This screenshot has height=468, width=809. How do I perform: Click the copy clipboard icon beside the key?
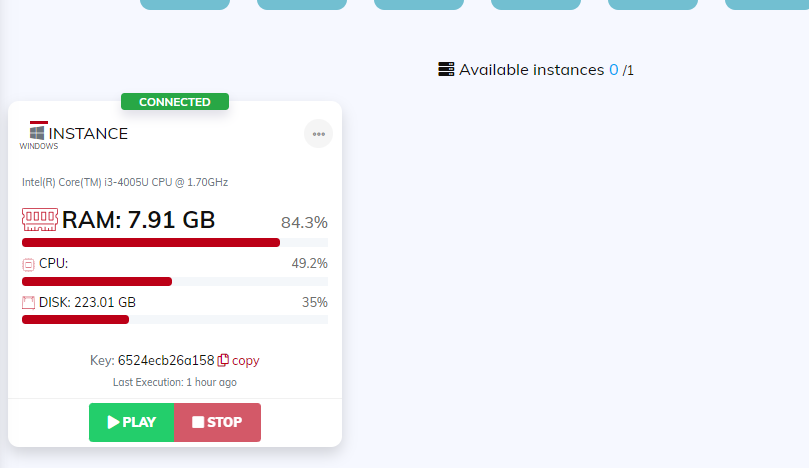coord(223,360)
